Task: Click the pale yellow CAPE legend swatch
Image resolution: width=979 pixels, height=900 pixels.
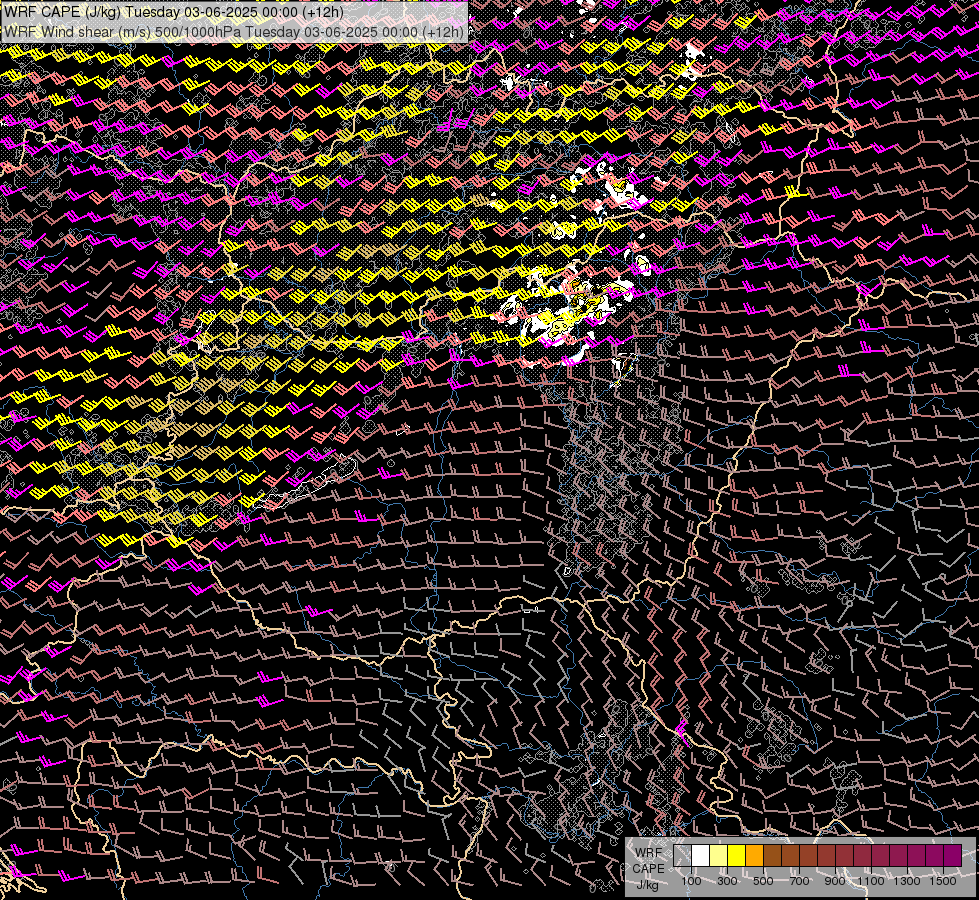Action: [x=719, y=856]
